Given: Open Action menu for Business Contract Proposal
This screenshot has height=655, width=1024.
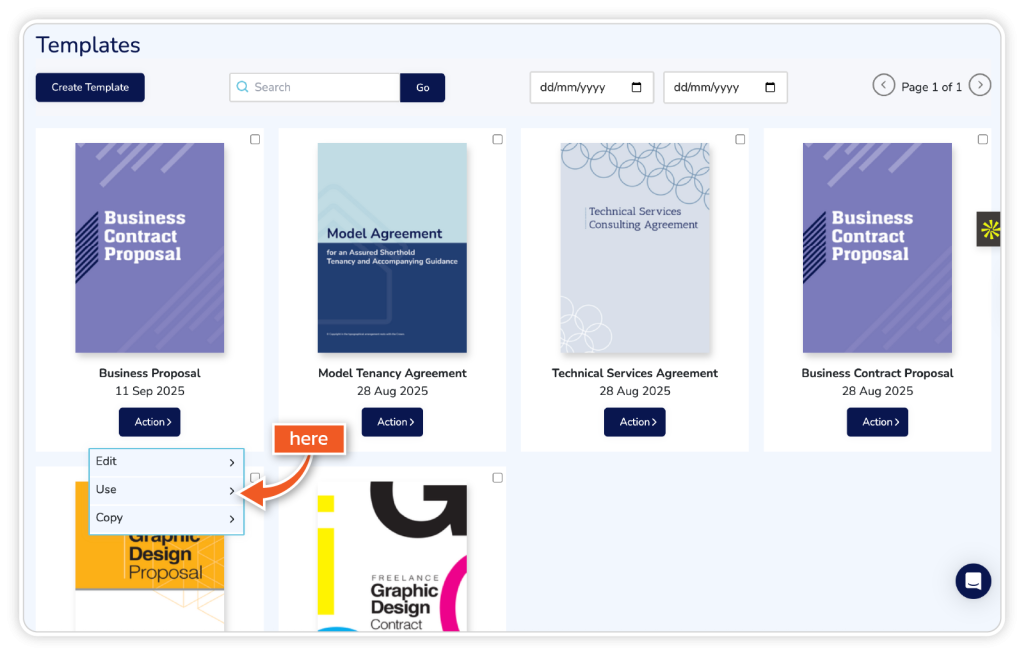Looking at the screenshot, I should [x=877, y=422].
